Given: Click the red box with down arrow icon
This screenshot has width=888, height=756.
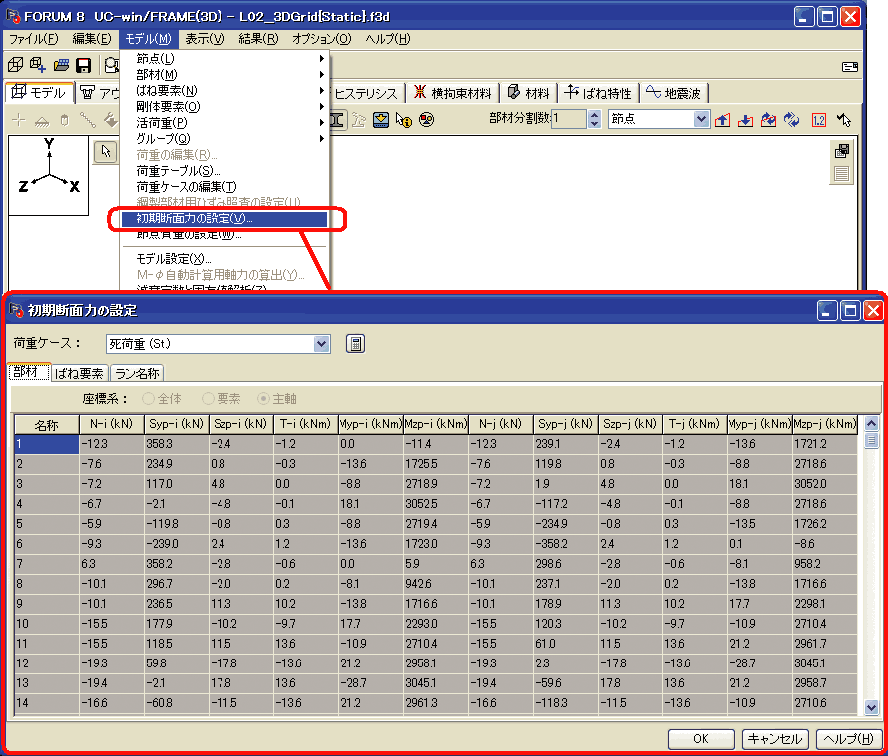Looking at the screenshot, I should pyautogui.click(x=745, y=120).
